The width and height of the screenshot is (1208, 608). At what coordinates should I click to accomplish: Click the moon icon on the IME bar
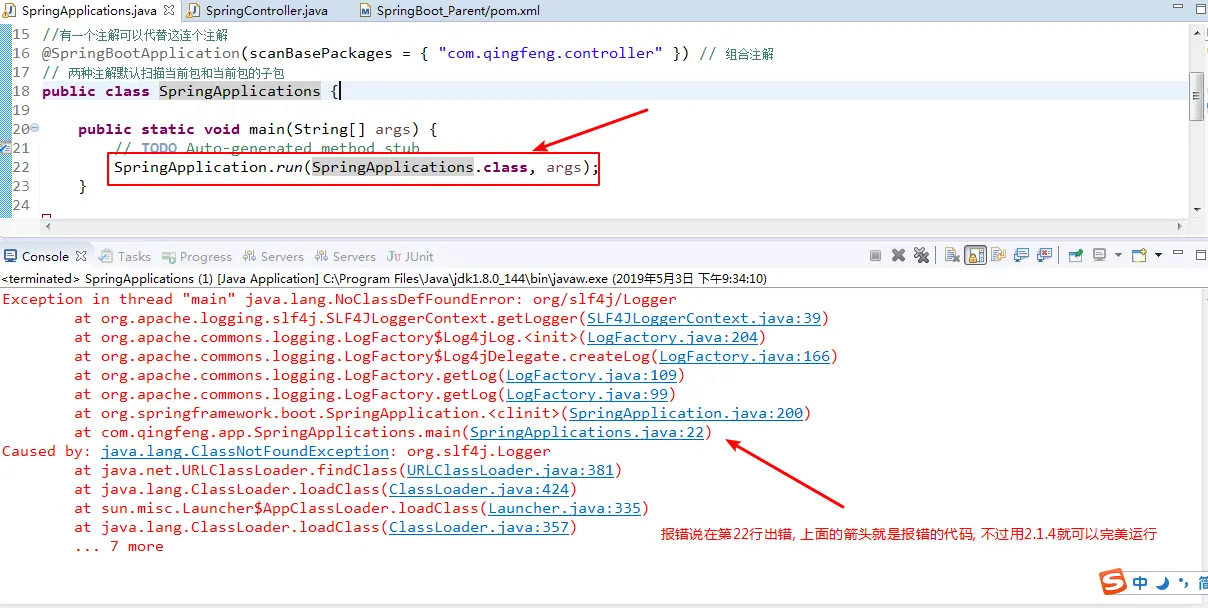1162,582
